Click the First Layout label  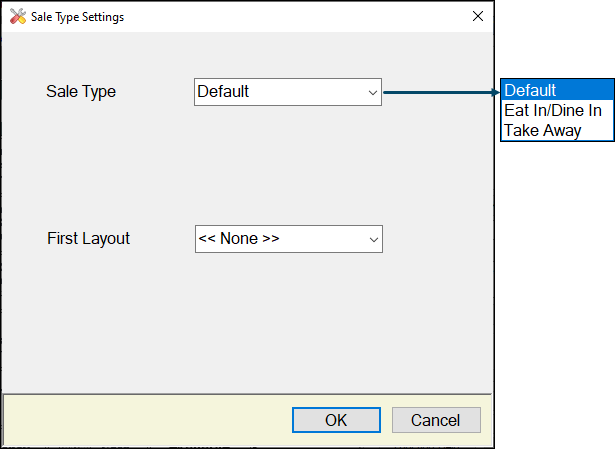click(89, 238)
